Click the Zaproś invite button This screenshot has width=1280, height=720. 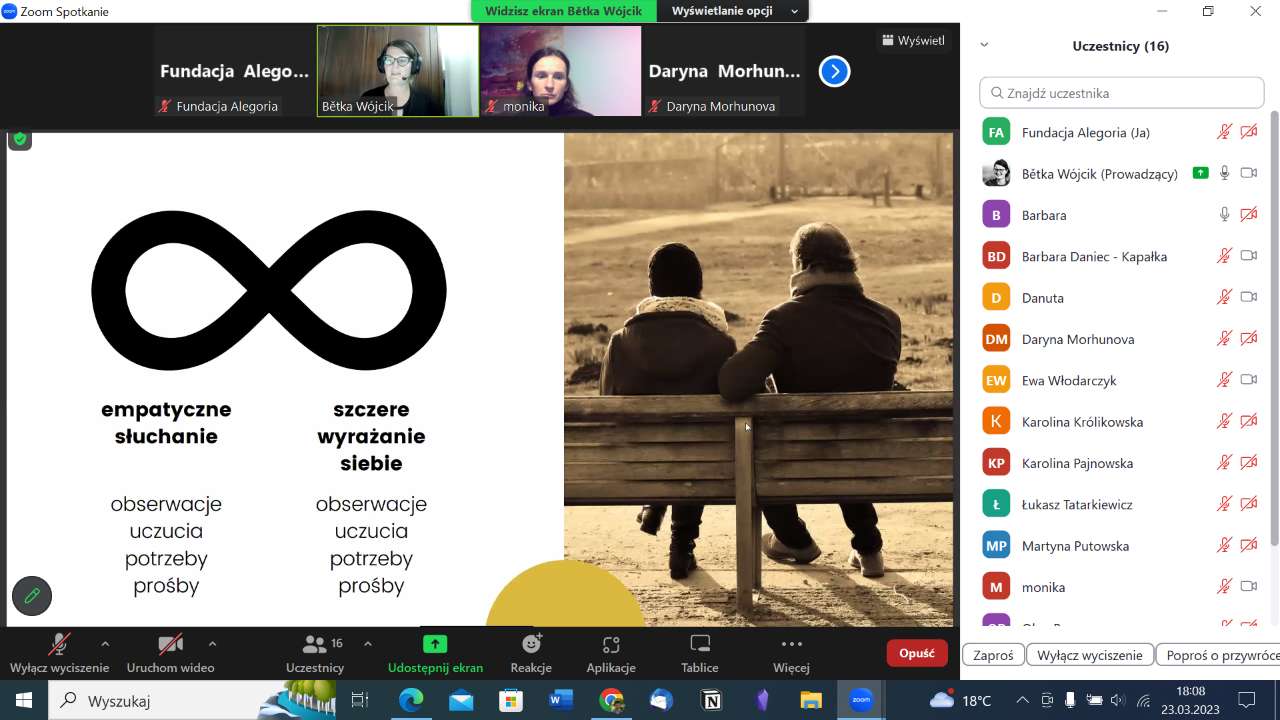pos(993,655)
